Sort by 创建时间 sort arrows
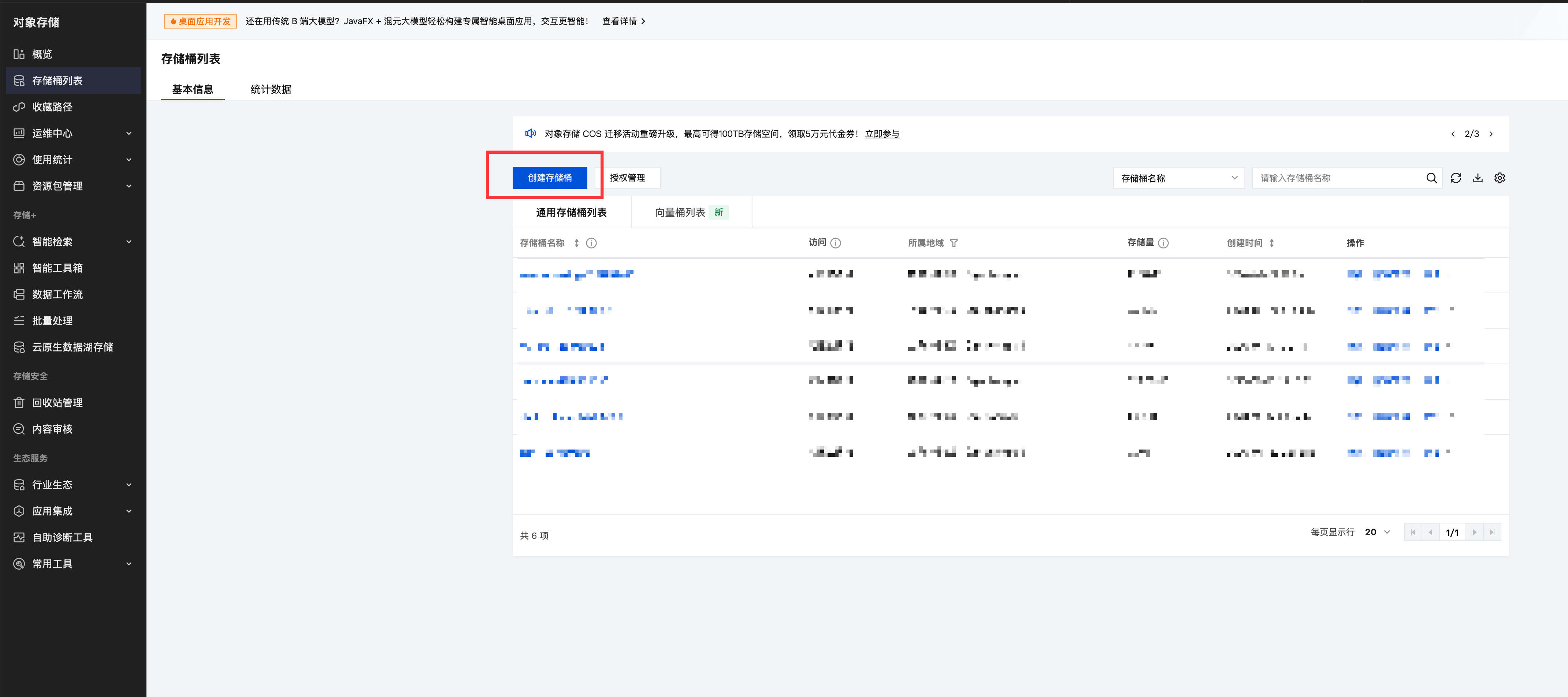Viewport: 1568px width, 697px height. 1271,243
